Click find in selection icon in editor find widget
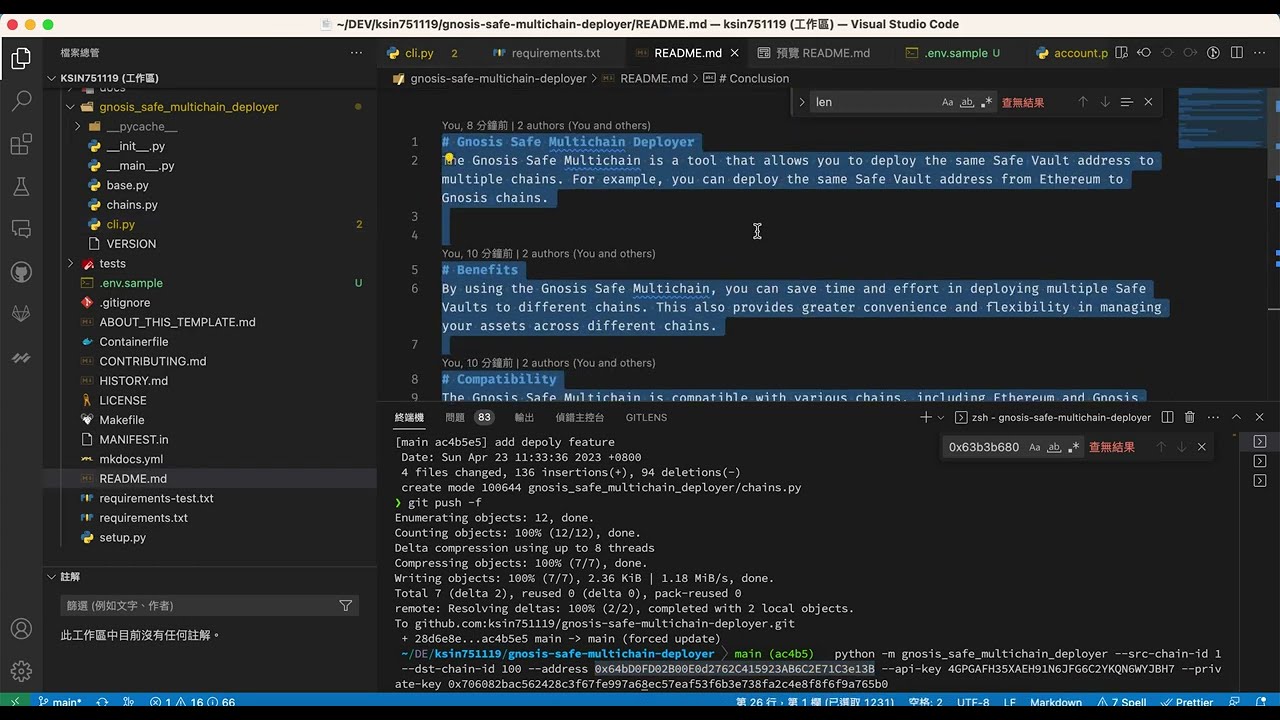Image resolution: width=1280 pixels, height=720 pixels. point(1126,102)
